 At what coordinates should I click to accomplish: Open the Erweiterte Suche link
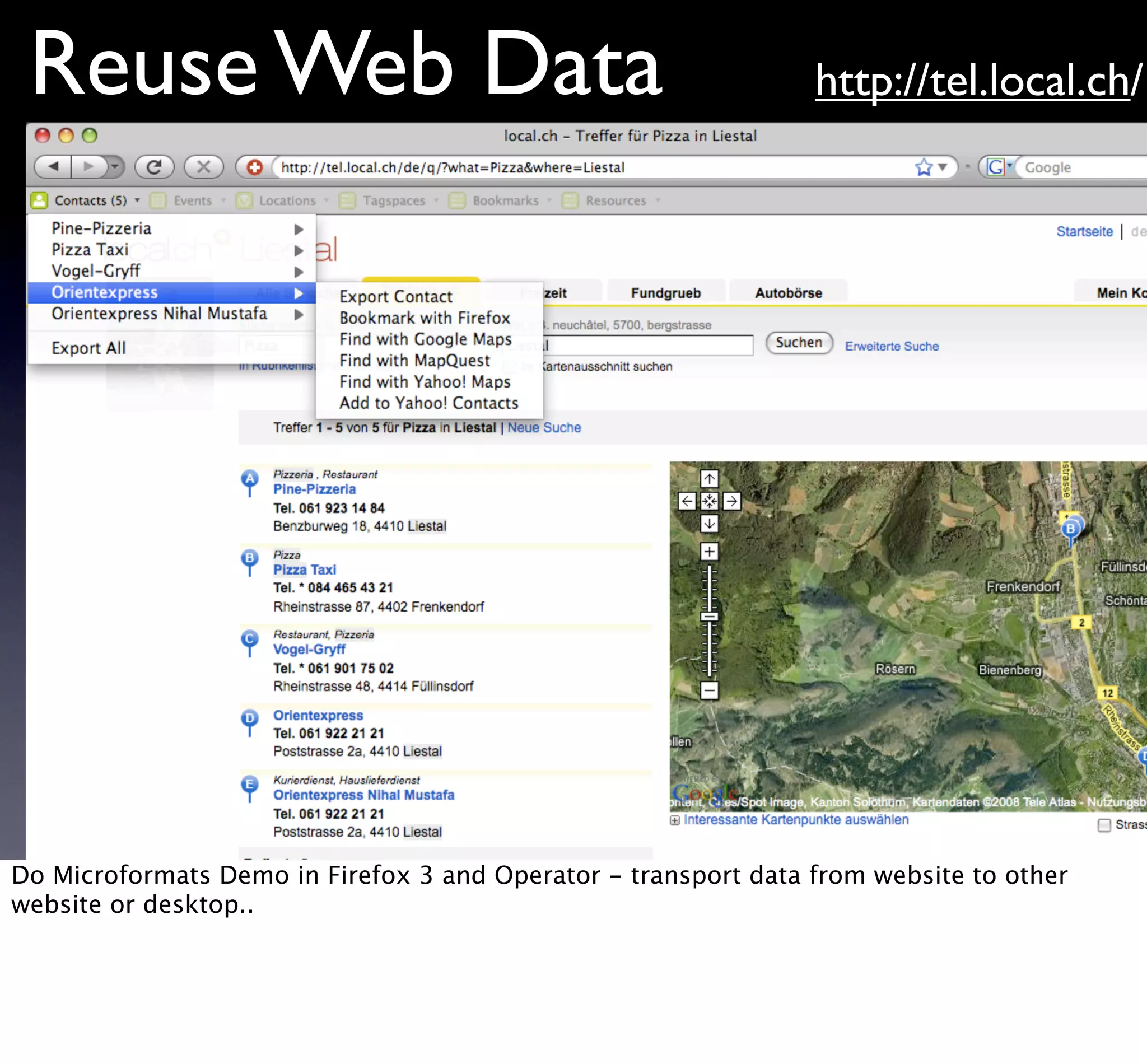pos(892,346)
